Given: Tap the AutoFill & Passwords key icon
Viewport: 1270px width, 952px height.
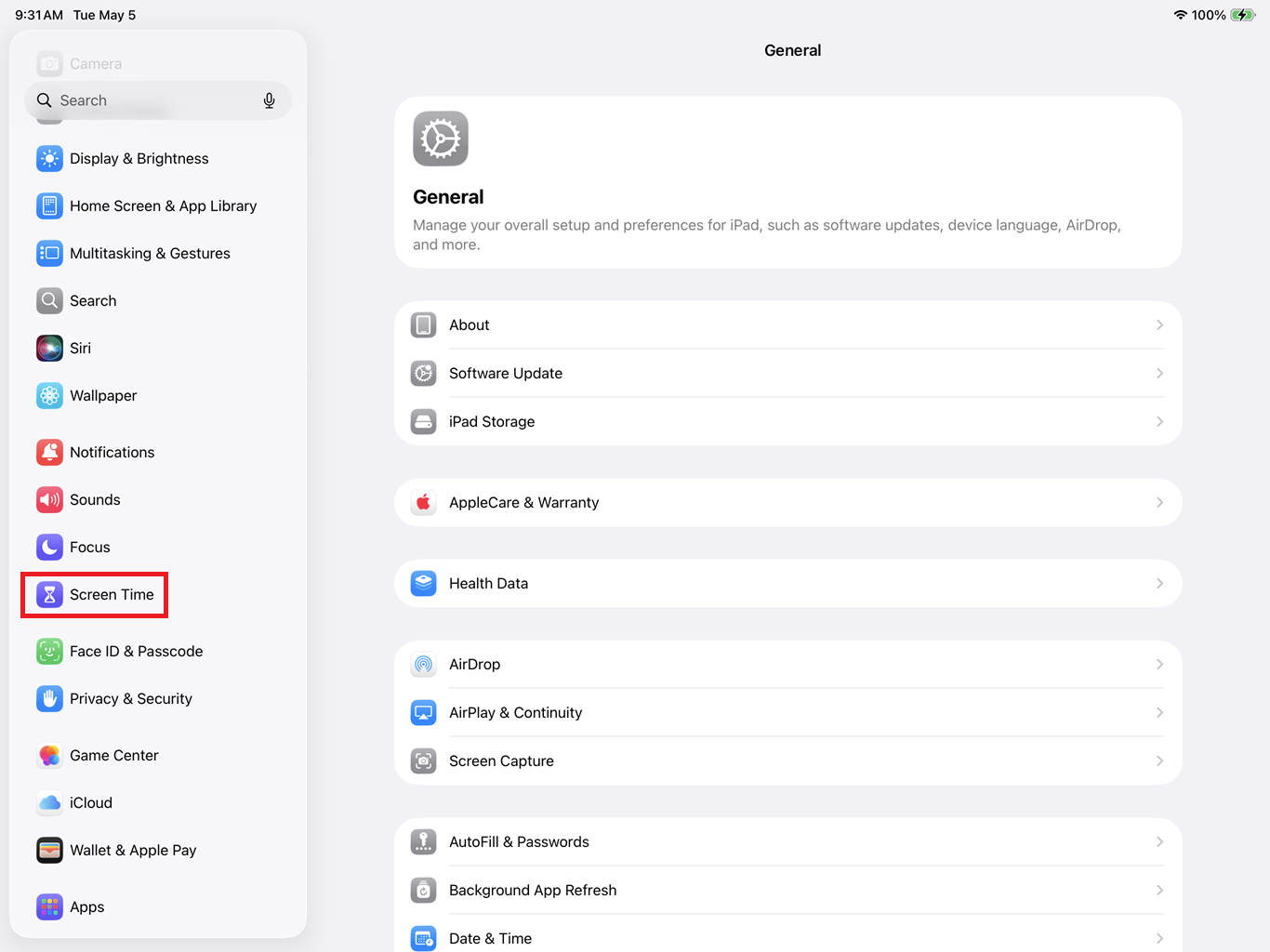Looking at the screenshot, I should [x=424, y=842].
